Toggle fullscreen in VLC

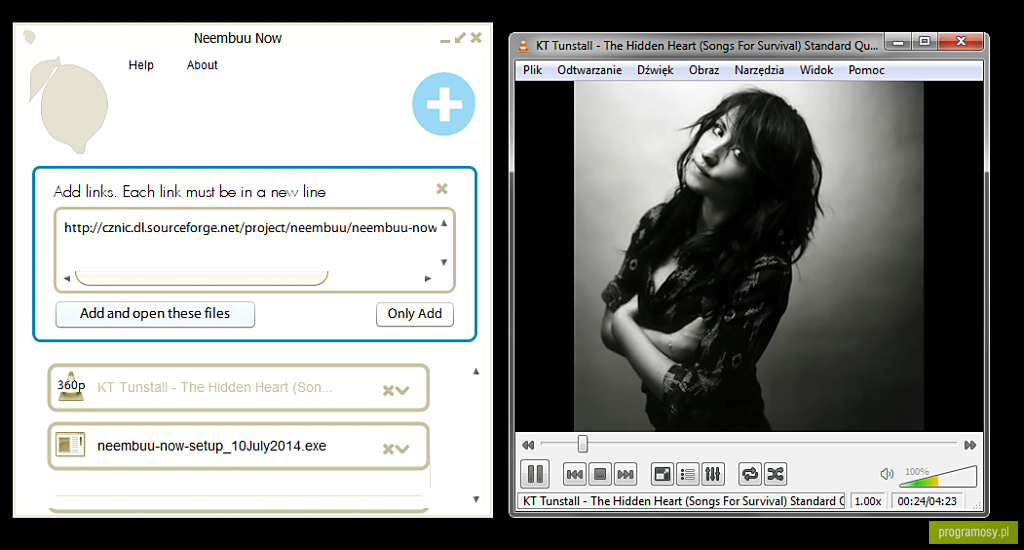[x=662, y=474]
